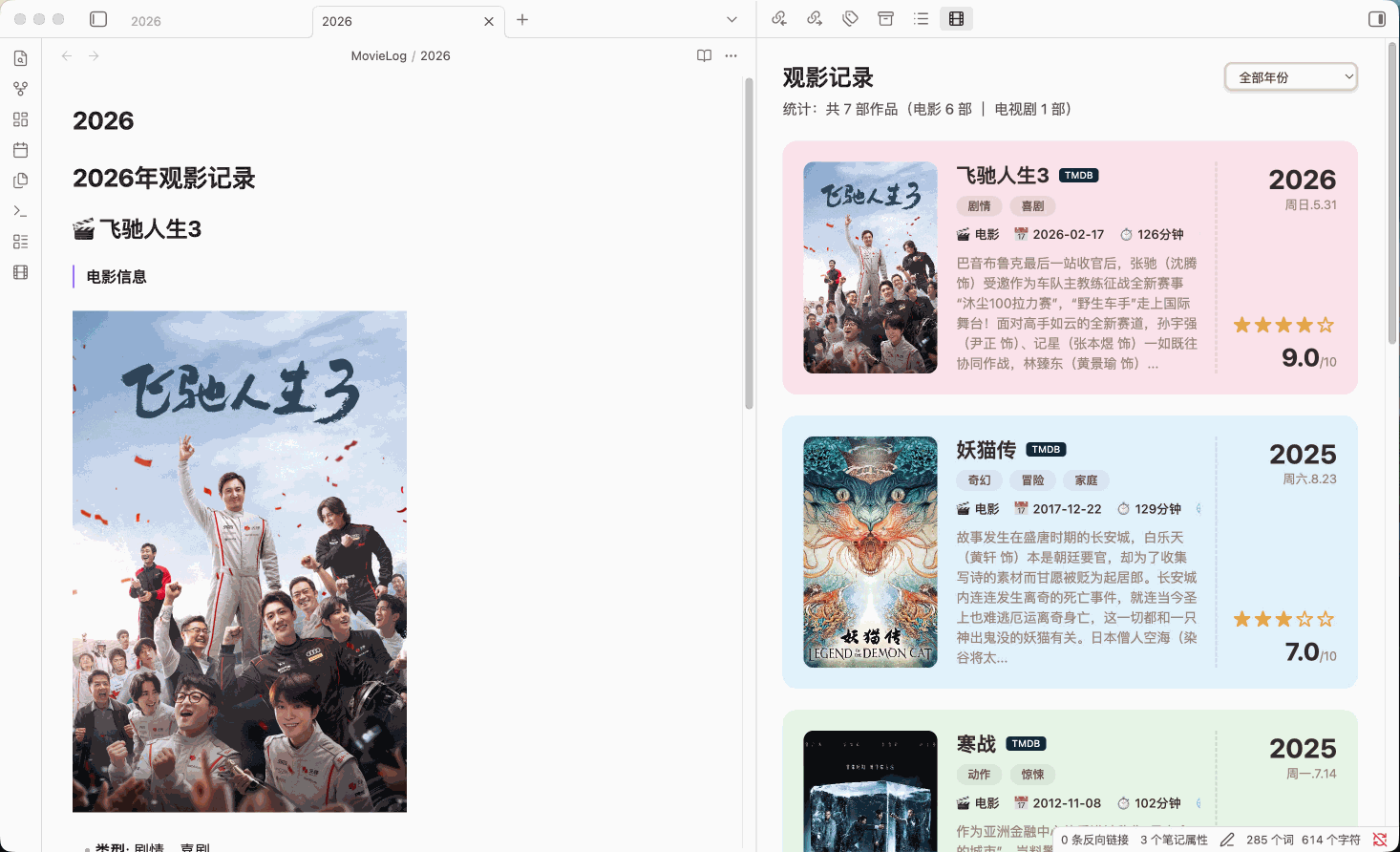This screenshot has height=852, width=1400.
Task: Click MovieLog in the breadcrumb path
Action: (379, 55)
